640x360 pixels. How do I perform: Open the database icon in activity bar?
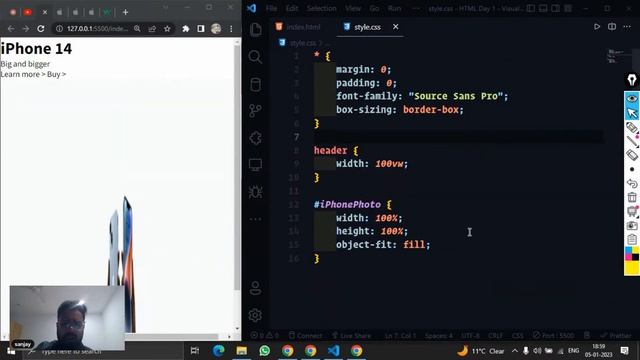(256, 84)
